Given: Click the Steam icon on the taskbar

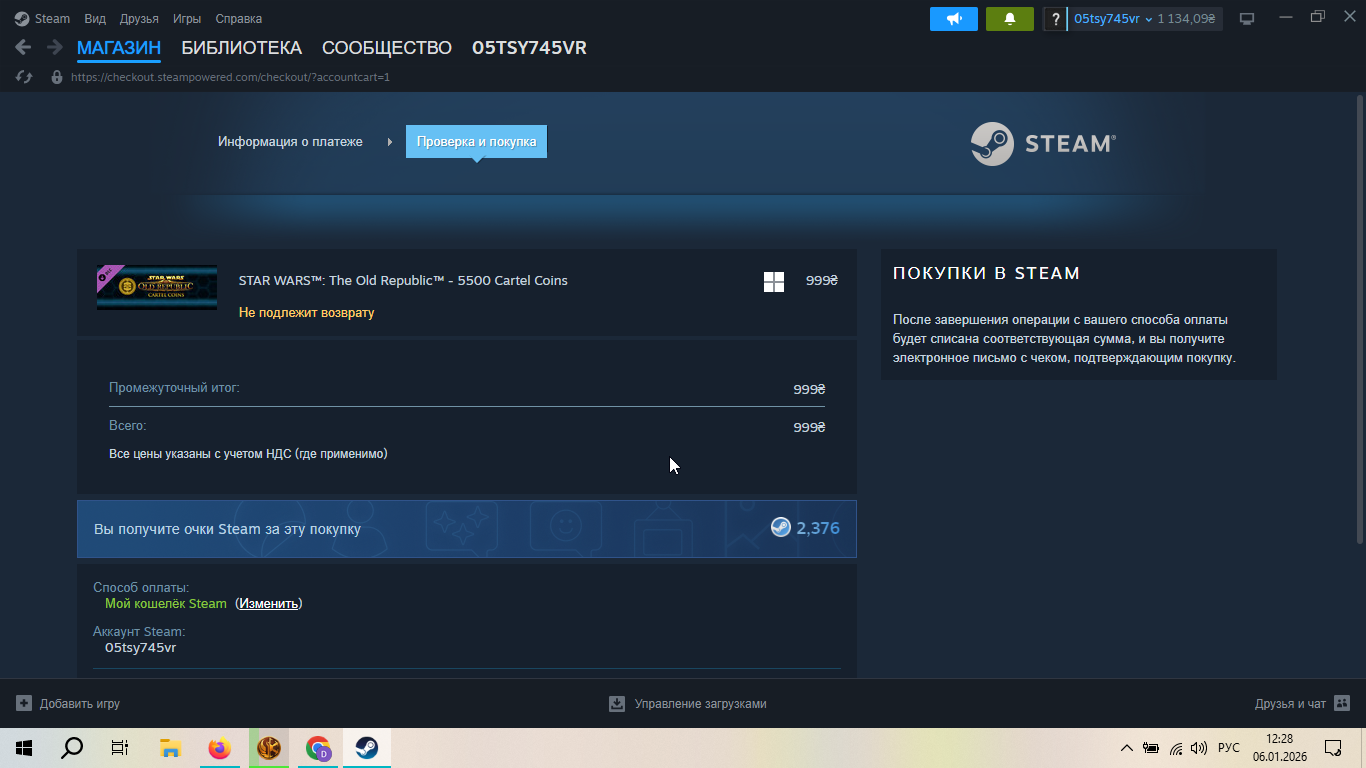Looking at the screenshot, I should 367,748.
